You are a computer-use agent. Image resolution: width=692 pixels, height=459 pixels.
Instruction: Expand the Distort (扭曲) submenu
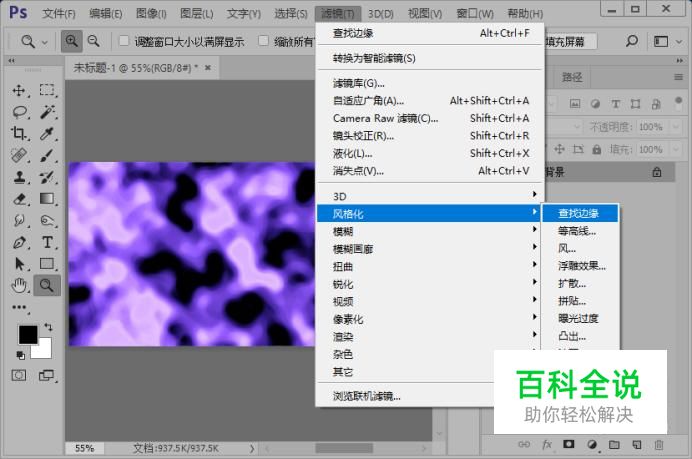[431, 266]
